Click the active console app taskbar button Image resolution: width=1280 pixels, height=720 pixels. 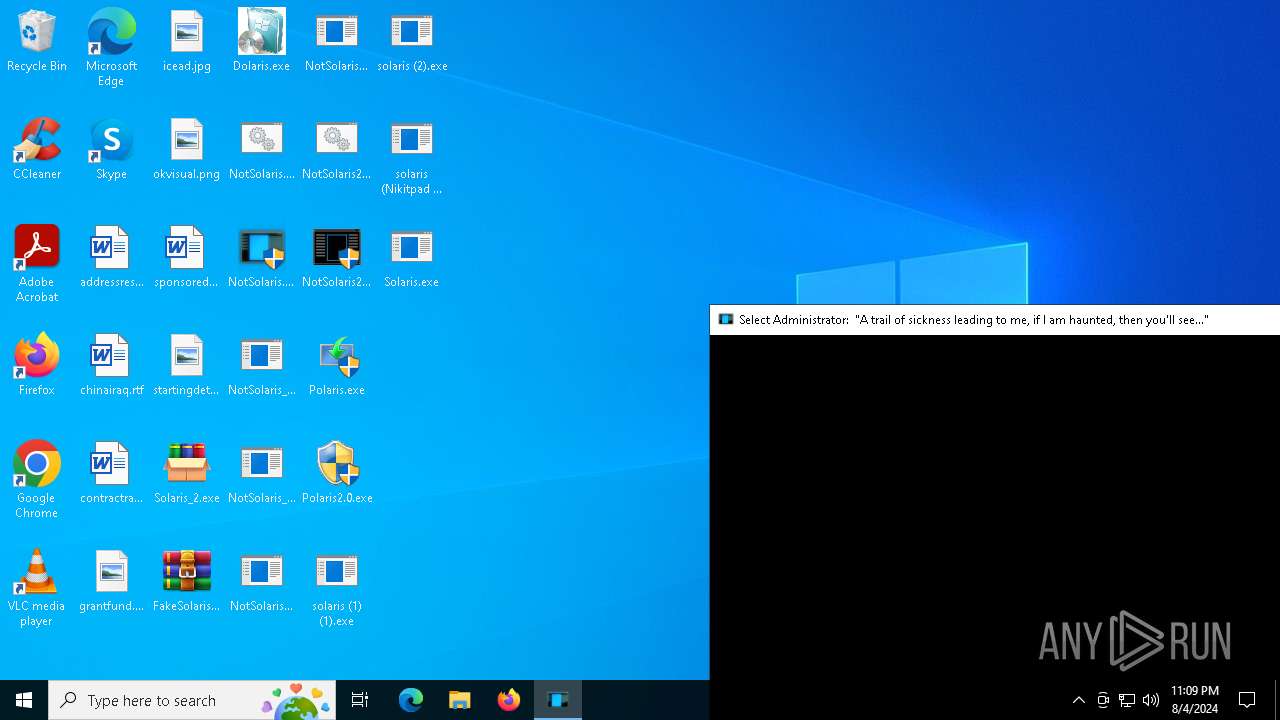click(x=558, y=700)
